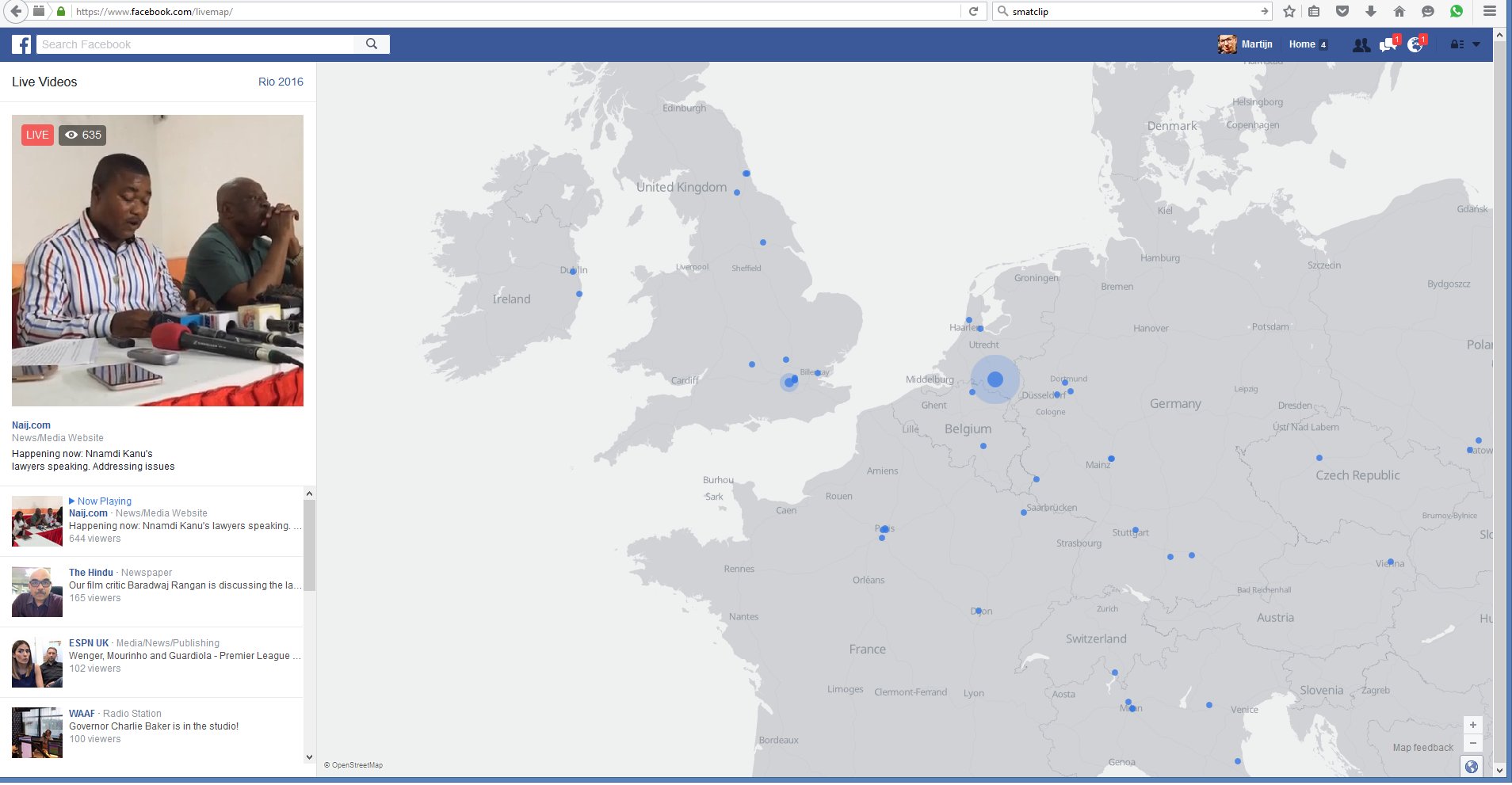Click the video list scroll-up arrow

(309, 493)
